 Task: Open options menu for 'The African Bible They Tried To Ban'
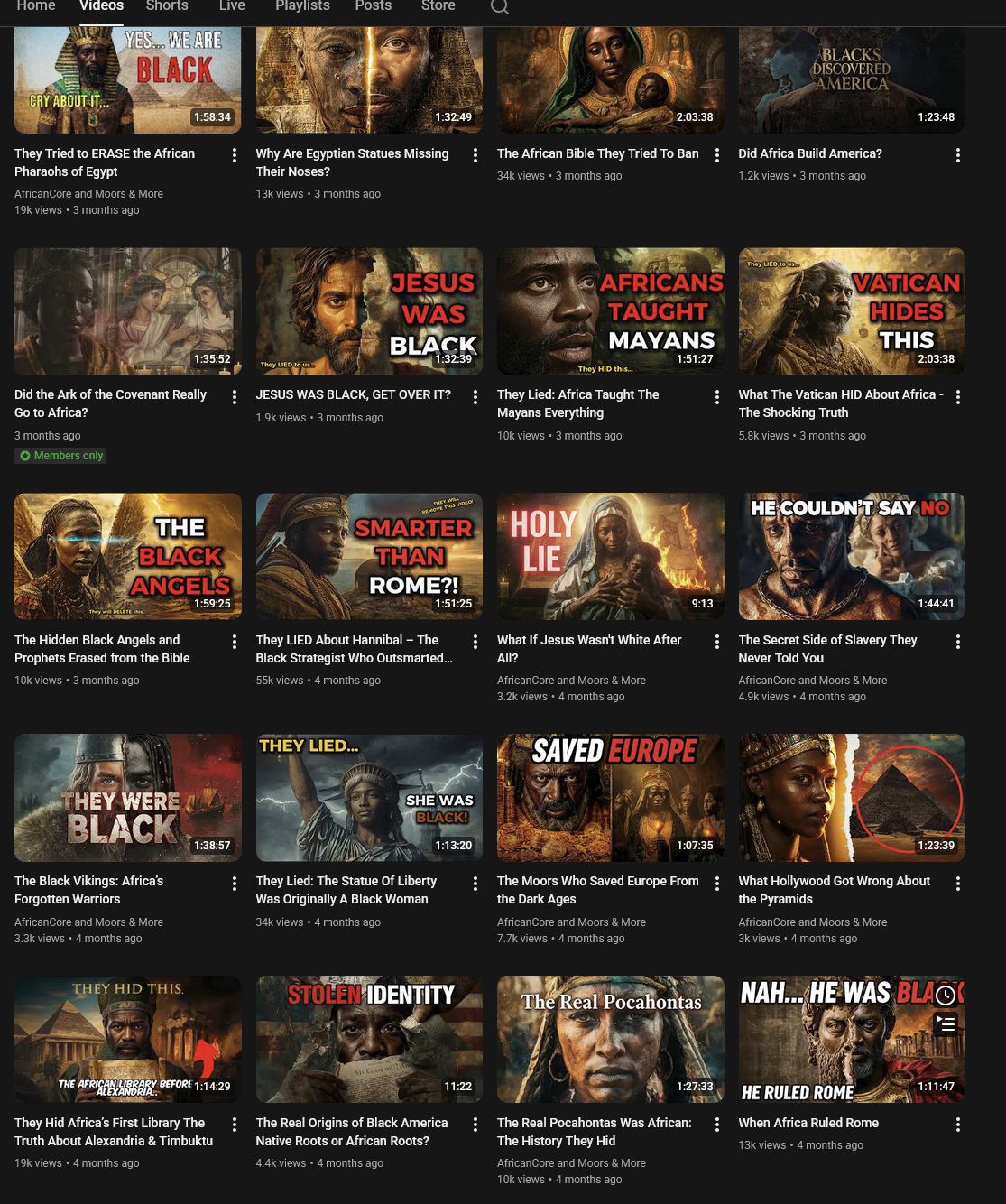(x=717, y=155)
